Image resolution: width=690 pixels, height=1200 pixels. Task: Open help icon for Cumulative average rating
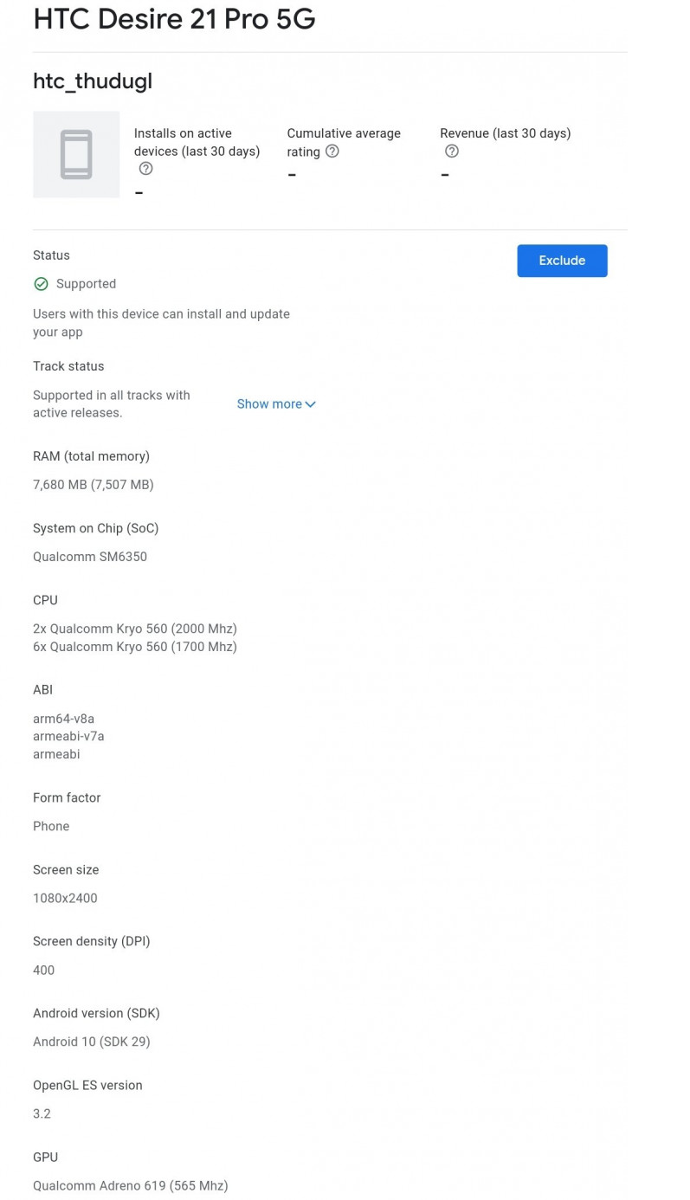click(332, 151)
